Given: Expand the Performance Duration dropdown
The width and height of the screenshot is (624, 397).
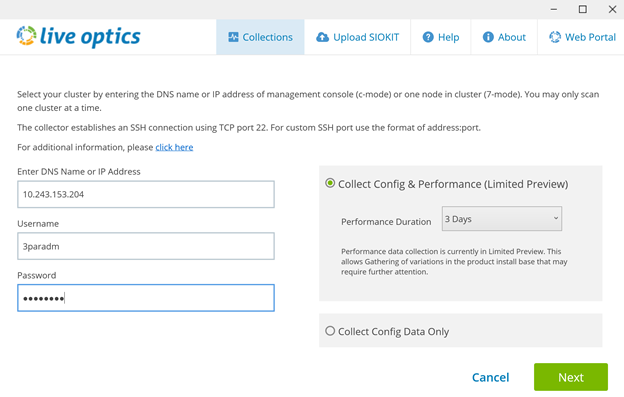Looking at the screenshot, I should coord(502,218).
